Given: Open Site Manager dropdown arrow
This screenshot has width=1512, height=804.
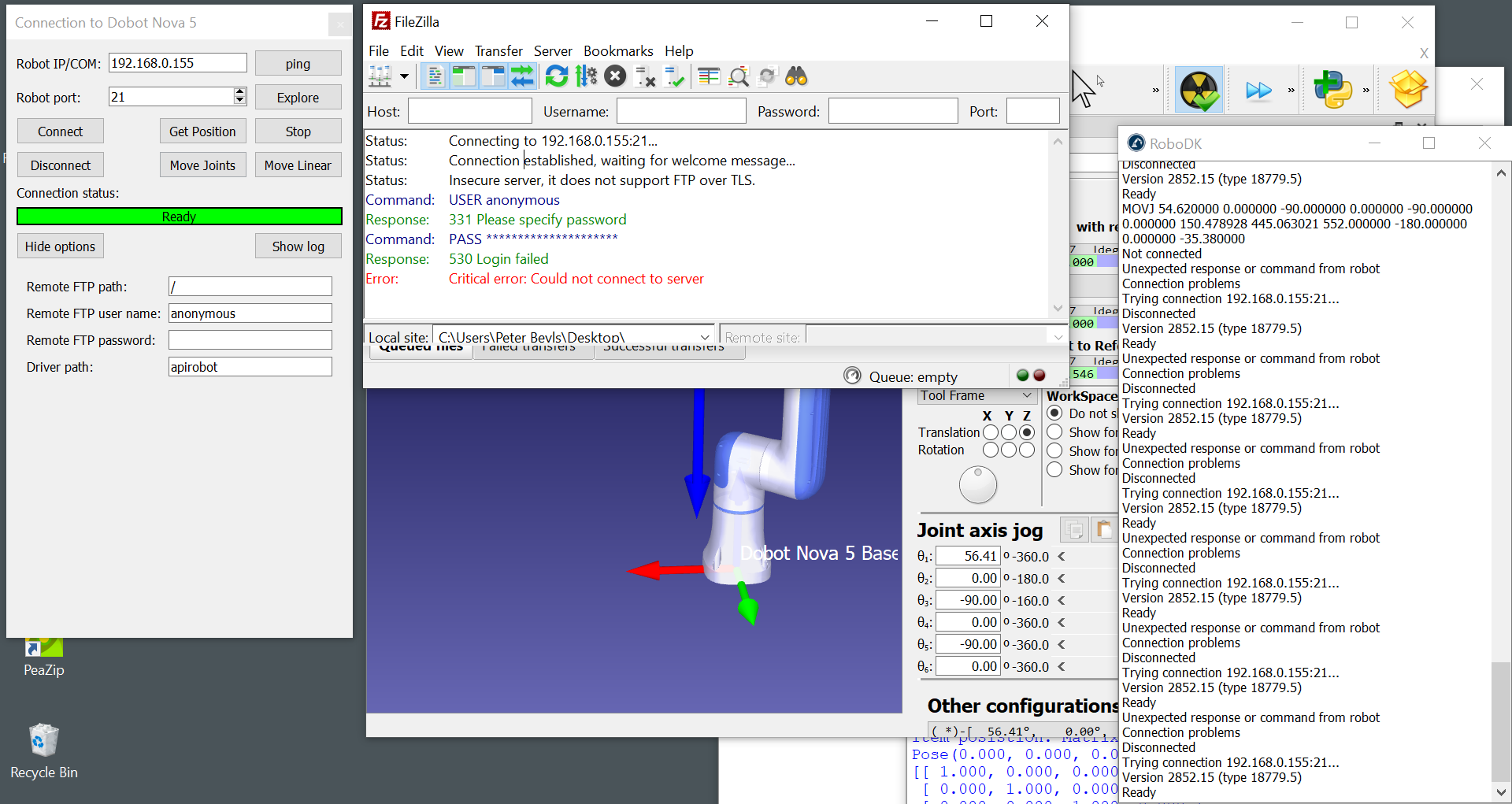Looking at the screenshot, I should tap(404, 76).
